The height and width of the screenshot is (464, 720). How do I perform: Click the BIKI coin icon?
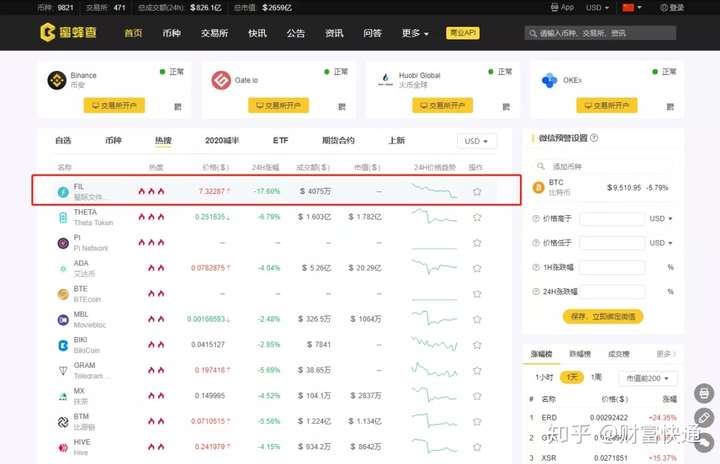[x=63, y=345]
